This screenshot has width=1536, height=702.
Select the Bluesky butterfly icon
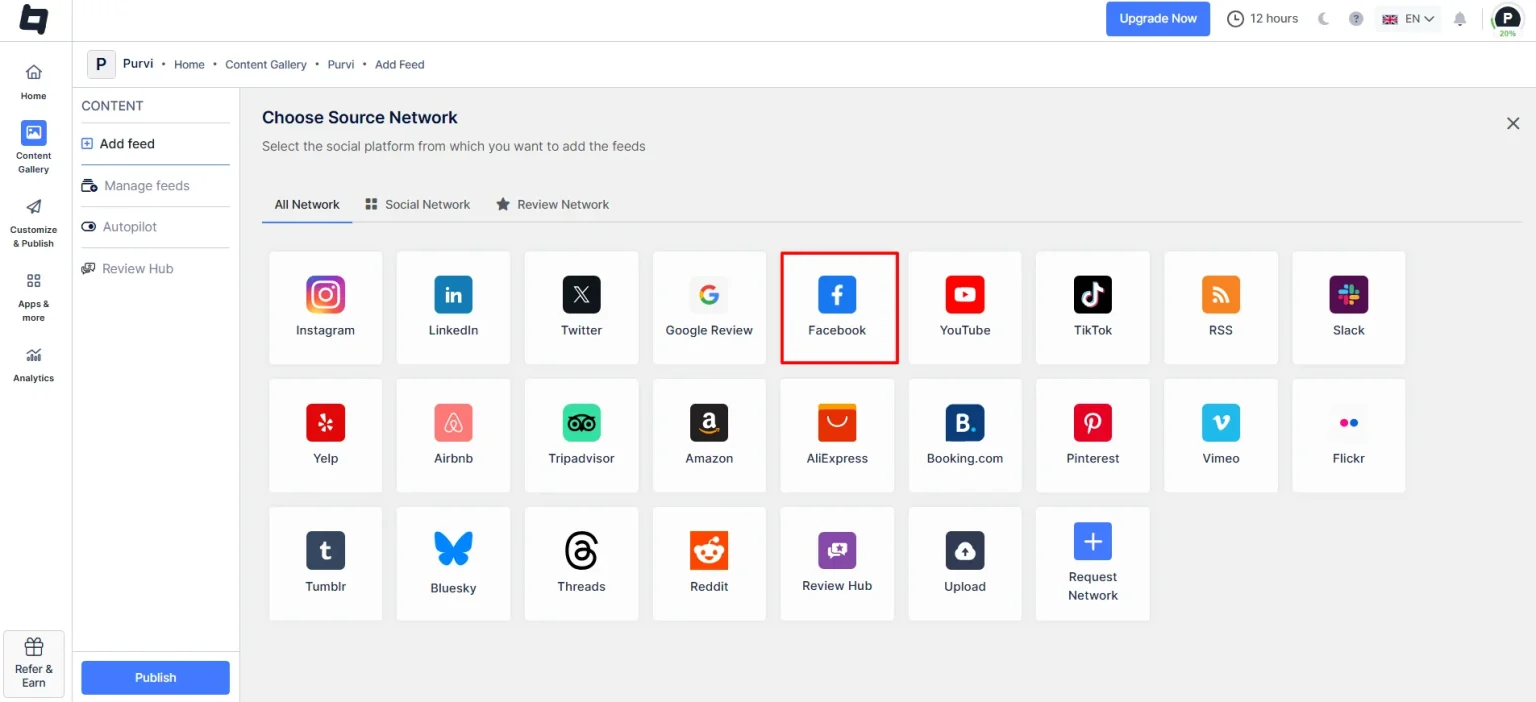tap(453, 549)
